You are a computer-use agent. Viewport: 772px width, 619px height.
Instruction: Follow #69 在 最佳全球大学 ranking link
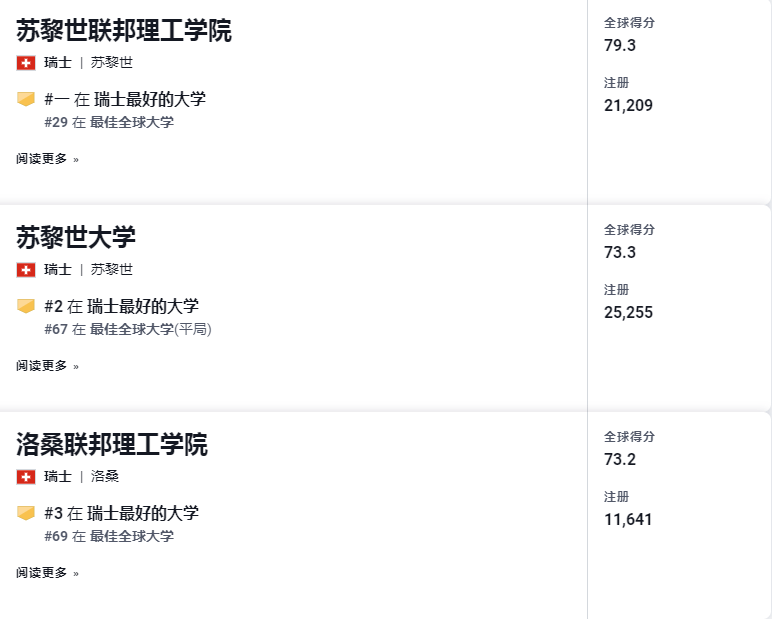[x=109, y=536]
